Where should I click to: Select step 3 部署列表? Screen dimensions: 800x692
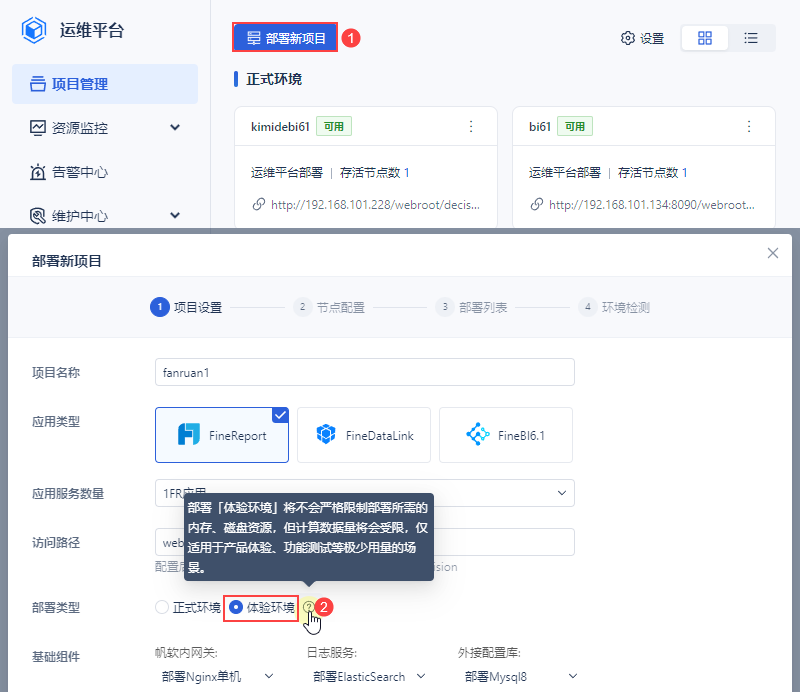471,307
